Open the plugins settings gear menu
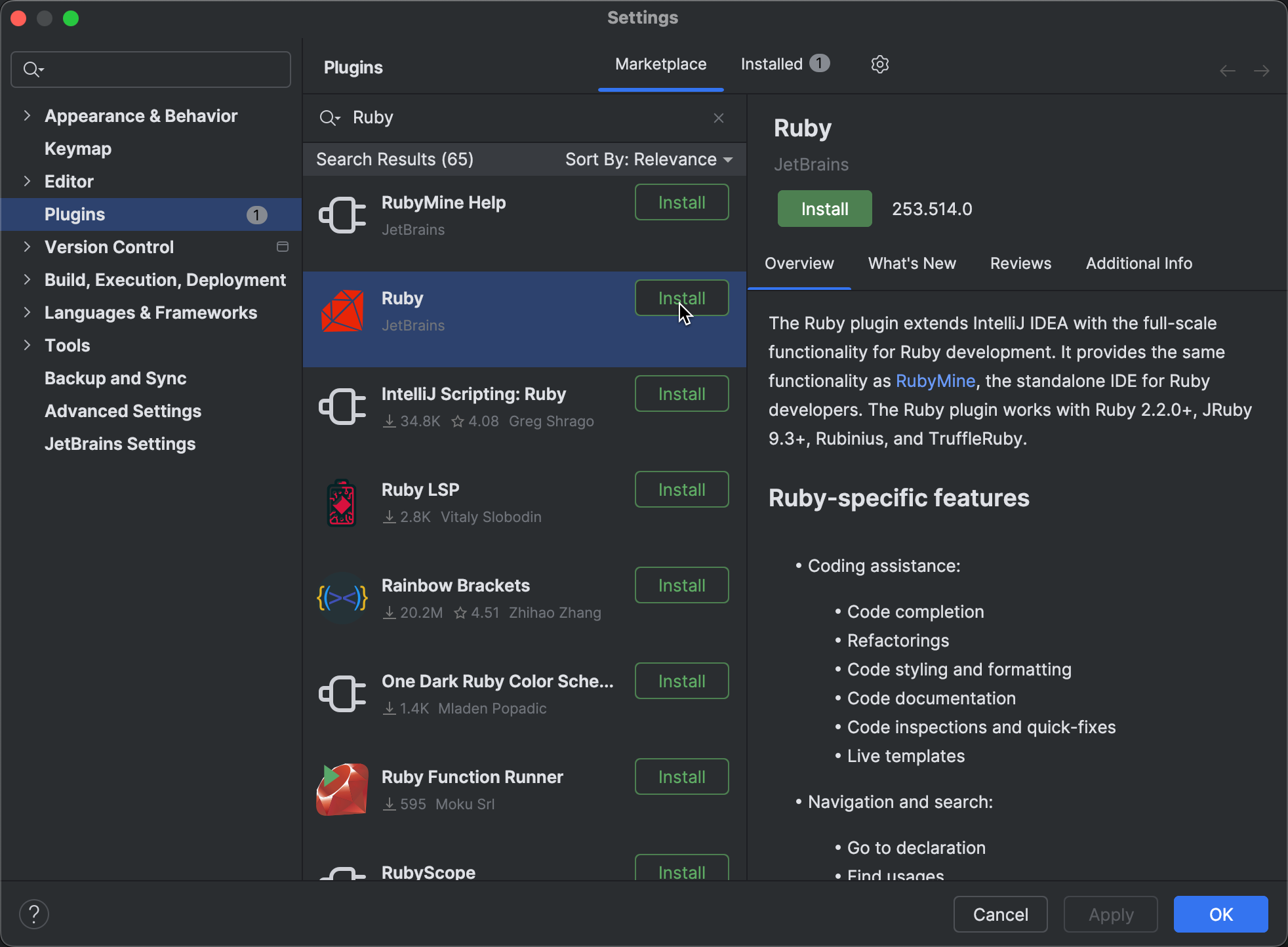 click(879, 64)
